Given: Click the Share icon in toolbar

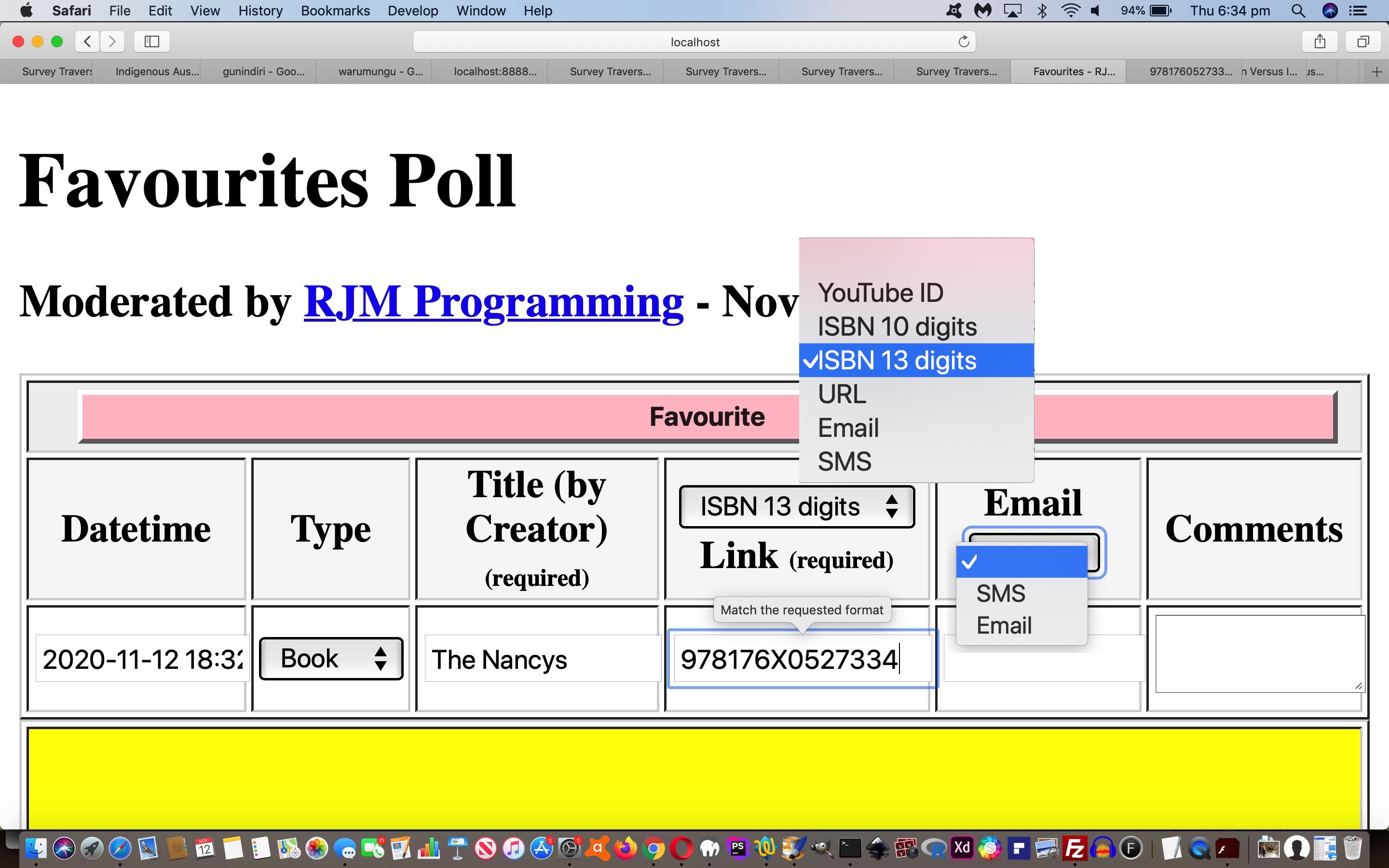Looking at the screenshot, I should click(1320, 41).
